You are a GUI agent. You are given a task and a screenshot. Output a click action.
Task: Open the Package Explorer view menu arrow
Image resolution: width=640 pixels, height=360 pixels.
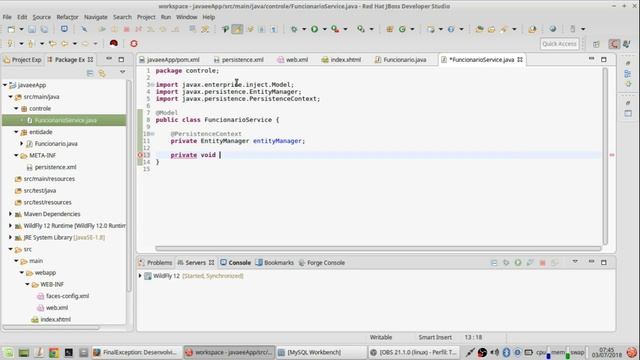122,72
